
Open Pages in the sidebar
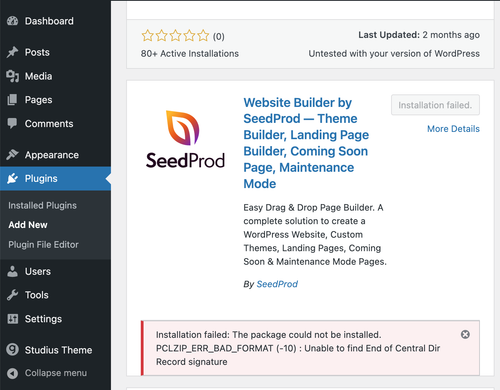click(39, 100)
